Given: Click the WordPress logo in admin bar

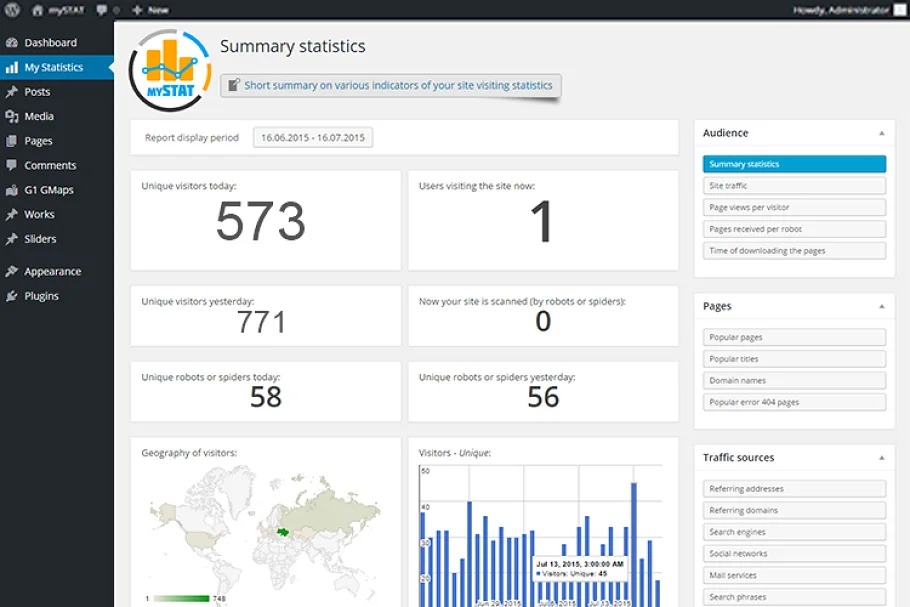Looking at the screenshot, I should coord(12,10).
